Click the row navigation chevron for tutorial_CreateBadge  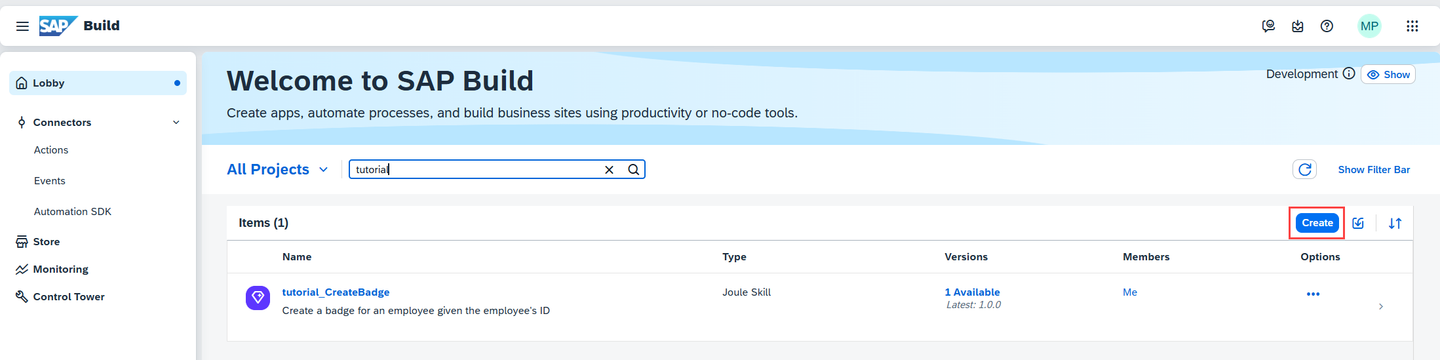coord(1381,306)
